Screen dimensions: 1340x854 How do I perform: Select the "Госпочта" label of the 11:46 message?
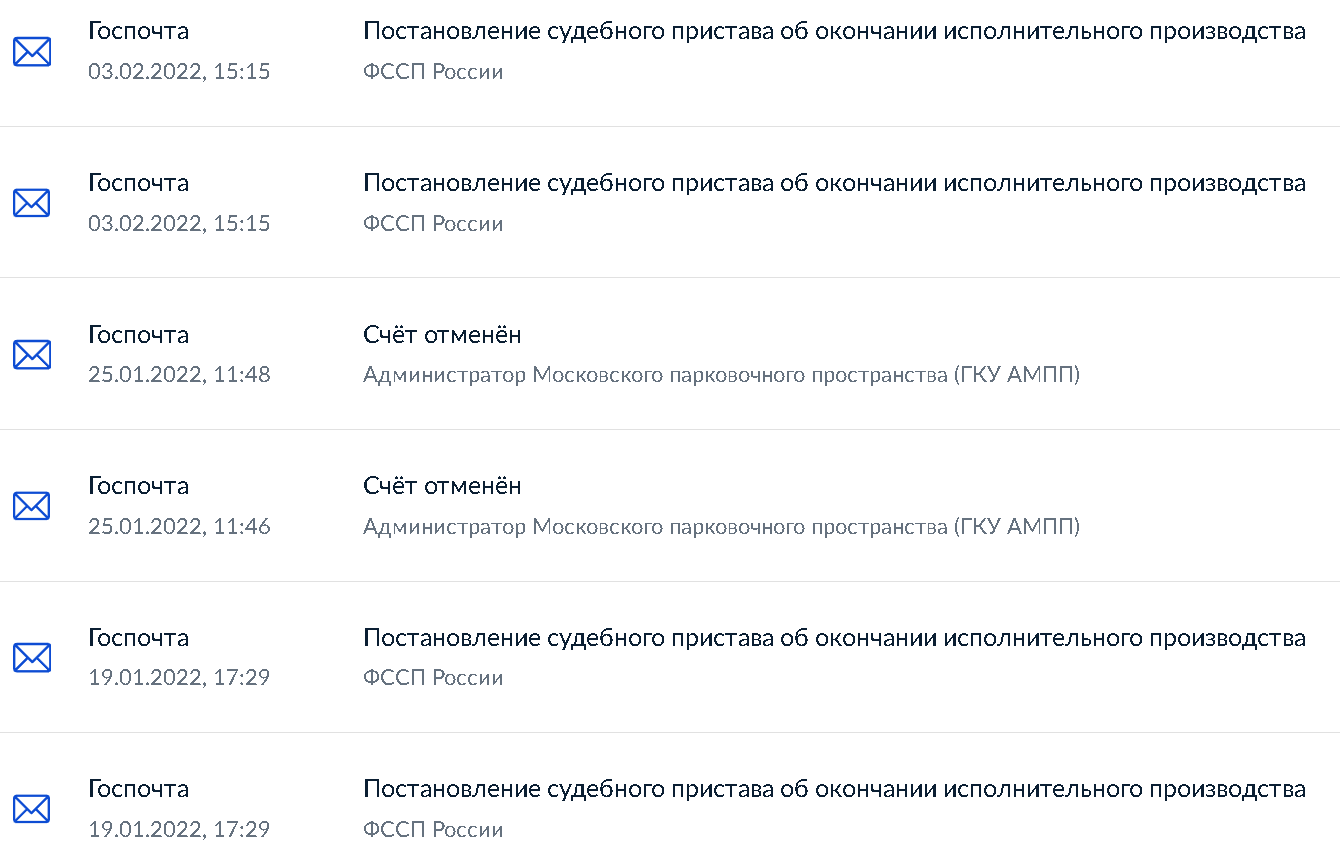(x=138, y=486)
